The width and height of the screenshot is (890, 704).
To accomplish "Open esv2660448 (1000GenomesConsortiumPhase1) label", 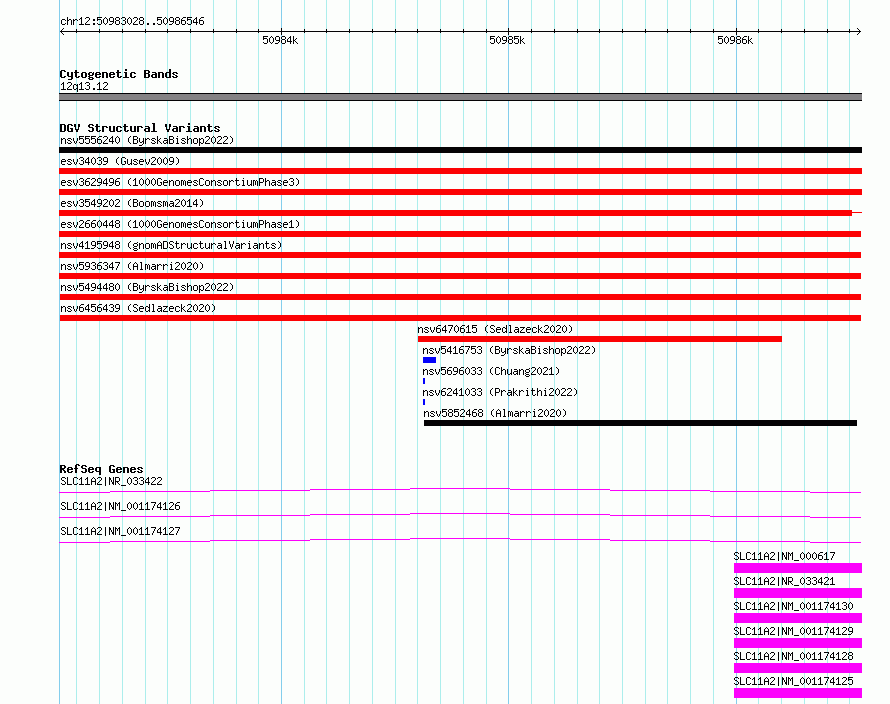I will 180,224.
